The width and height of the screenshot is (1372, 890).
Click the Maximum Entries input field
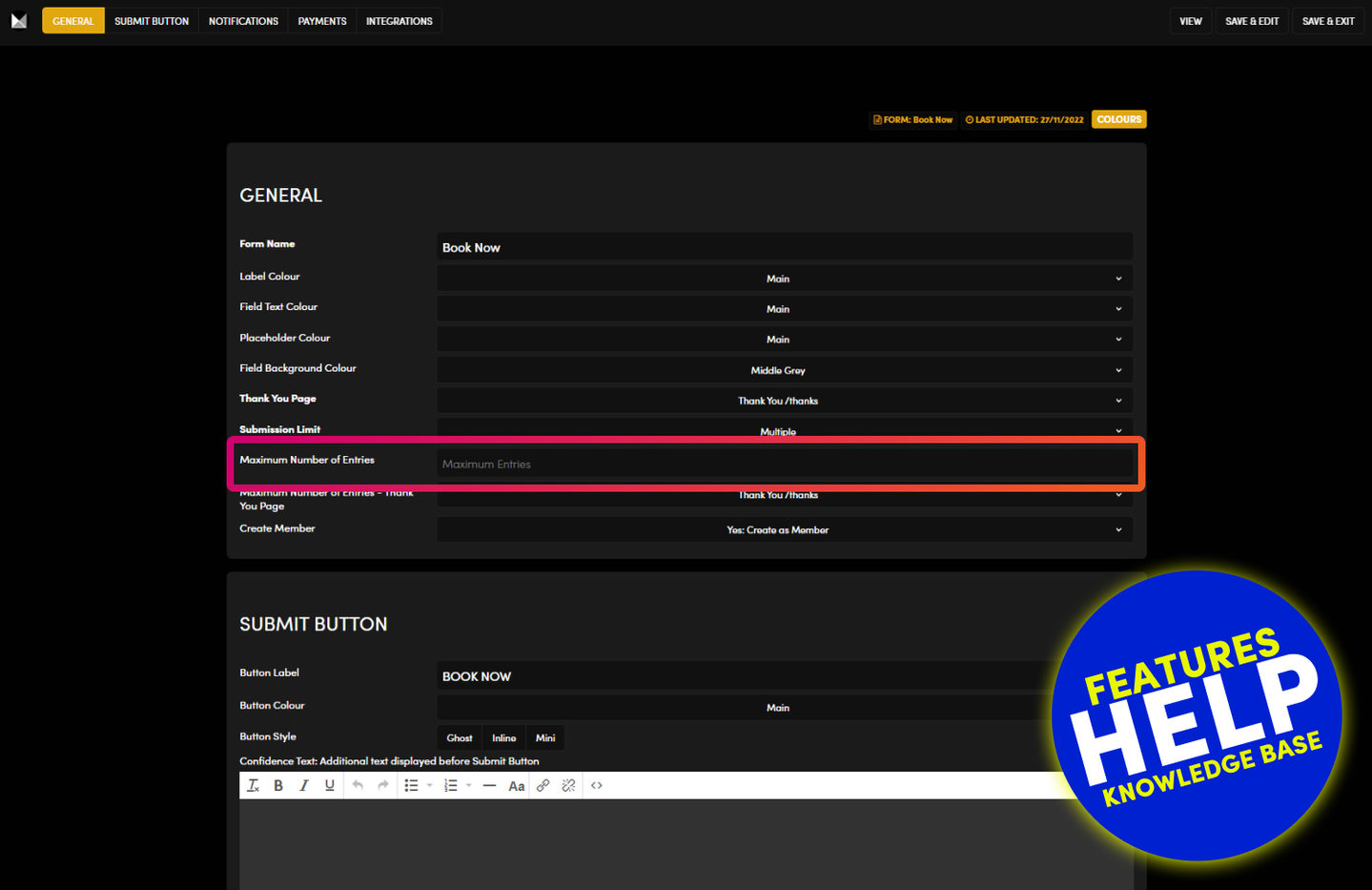click(784, 465)
